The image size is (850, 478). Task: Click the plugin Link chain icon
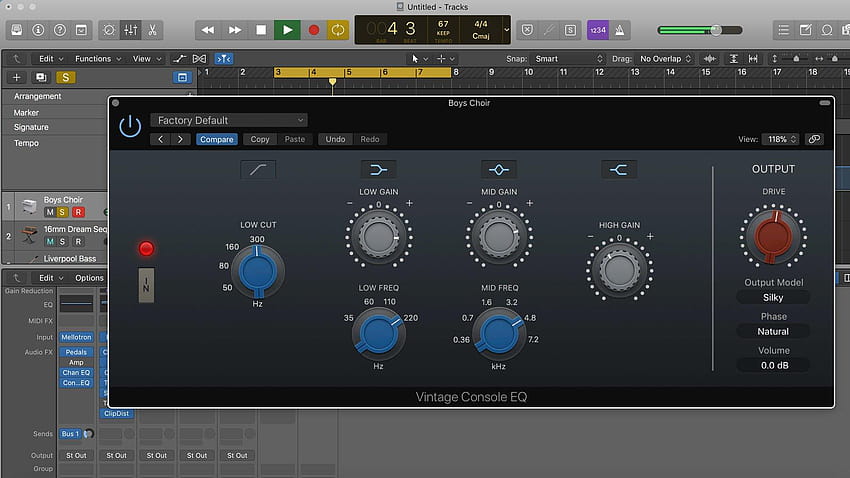tap(814, 139)
